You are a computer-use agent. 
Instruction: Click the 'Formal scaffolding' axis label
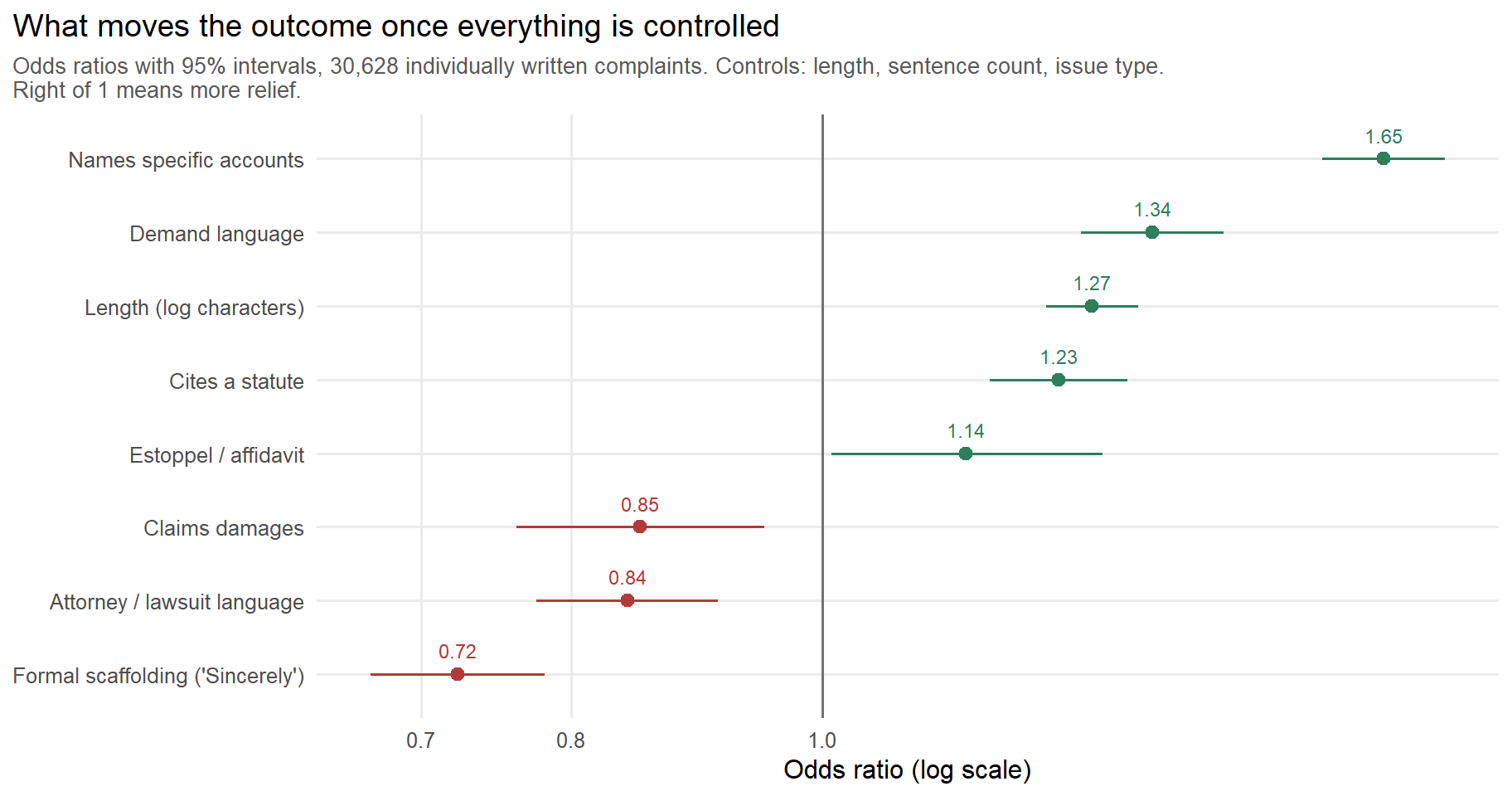(x=158, y=676)
